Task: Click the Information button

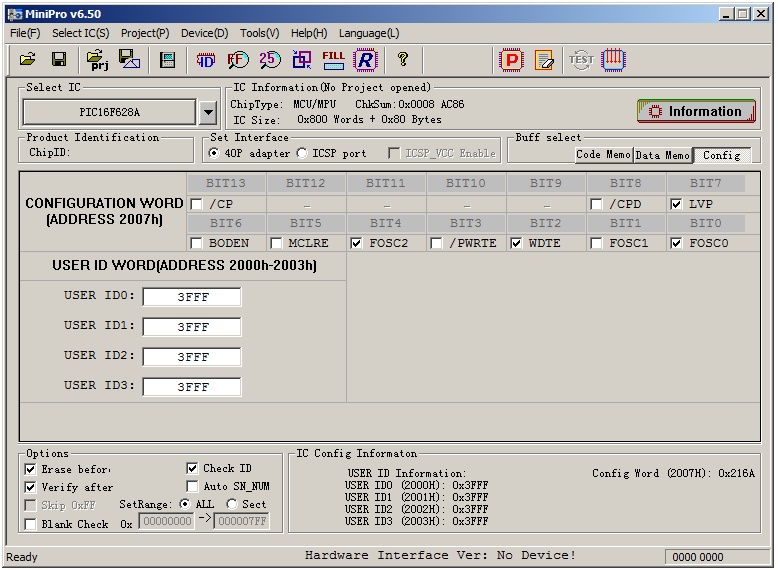Action: [696, 112]
